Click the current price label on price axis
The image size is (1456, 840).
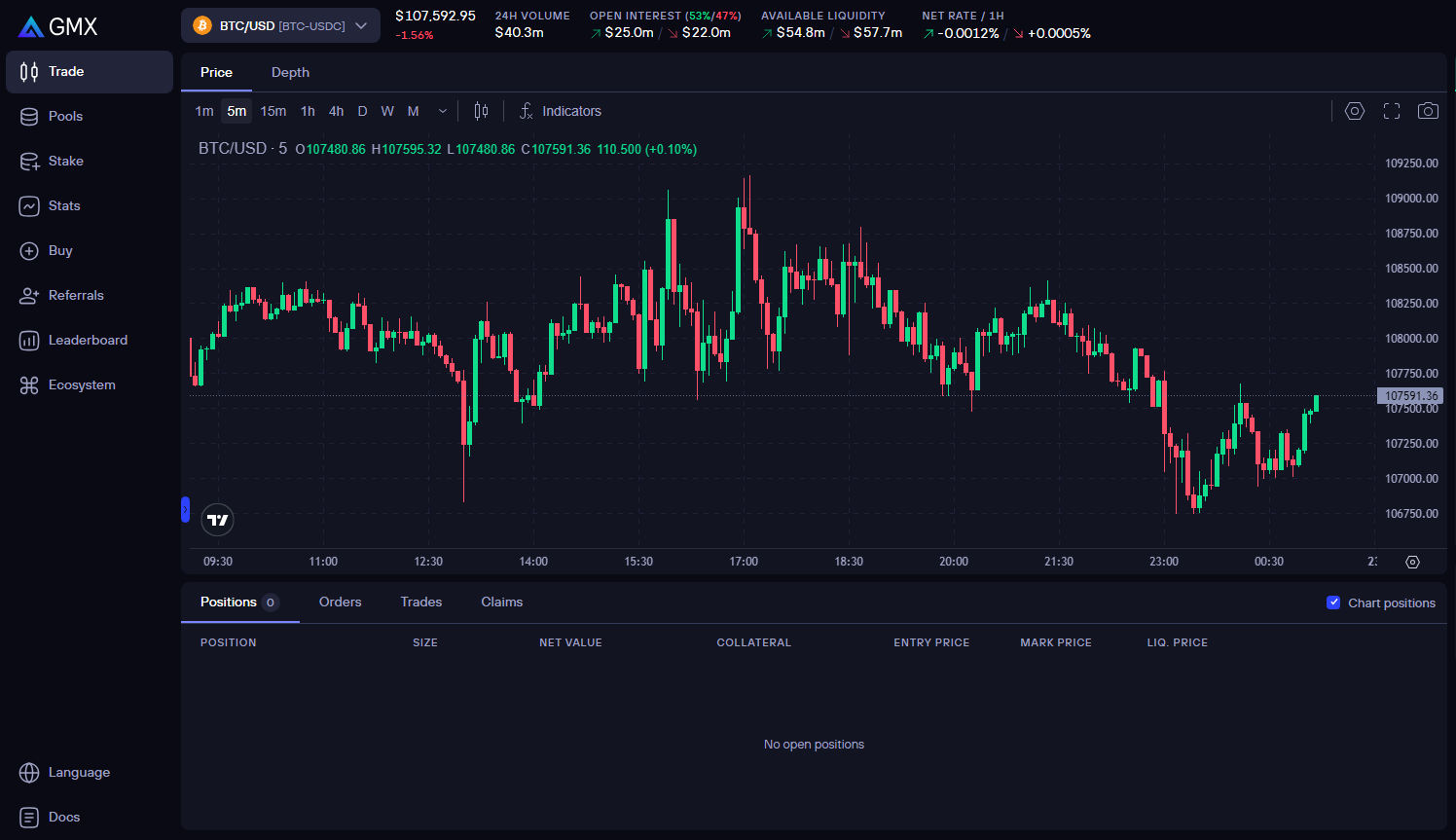[x=1410, y=396]
